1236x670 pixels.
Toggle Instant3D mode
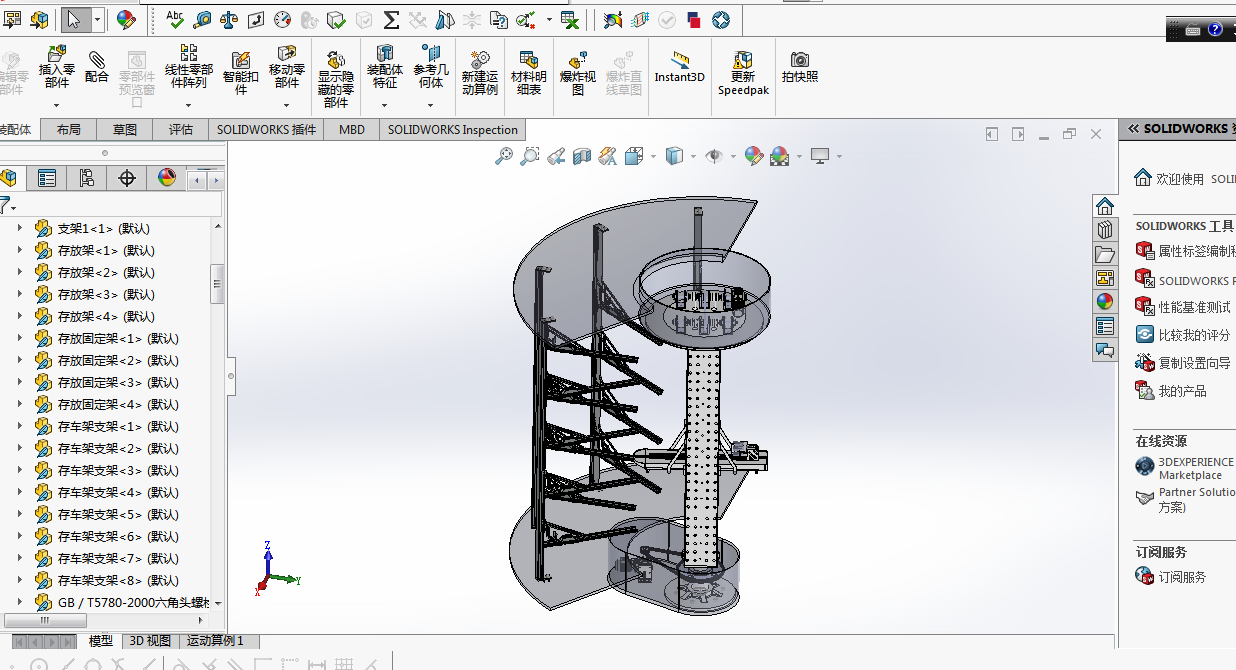pos(679,66)
